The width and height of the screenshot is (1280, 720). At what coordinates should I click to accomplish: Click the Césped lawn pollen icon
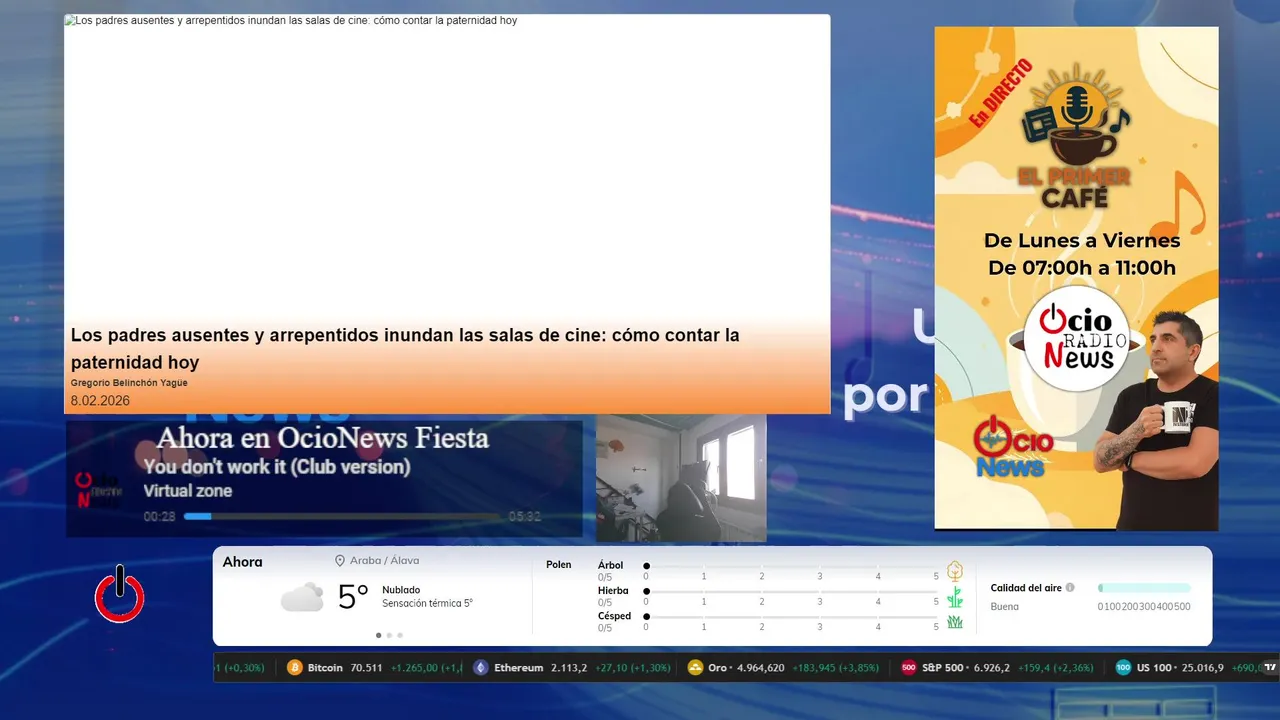click(x=955, y=622)
